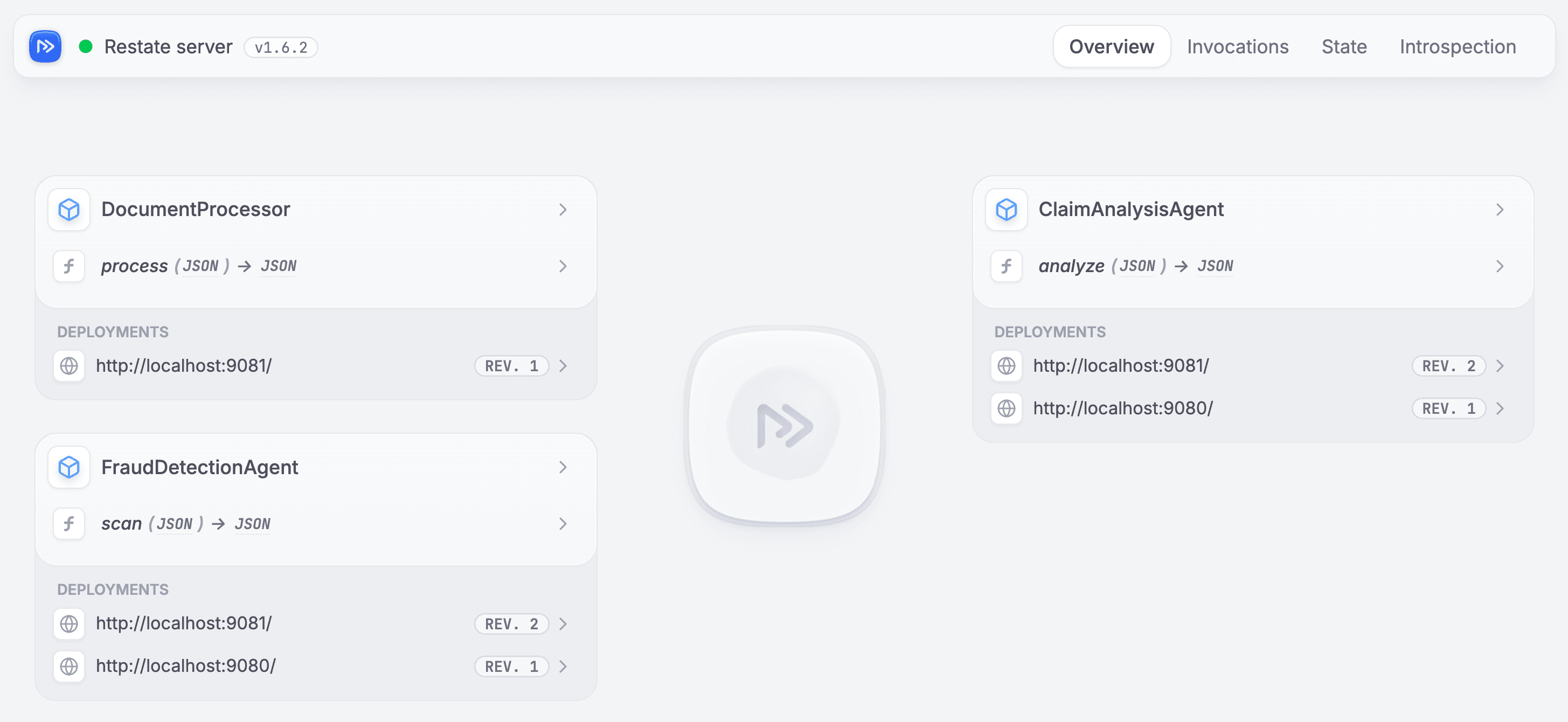Click JSON output type of process handler
1568x722 pixels.
point(279,266)
